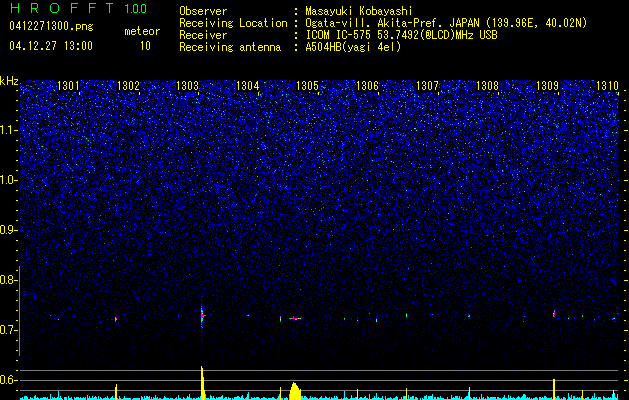
Task: Click the Receiving Location label
Action: pos(233,23)
